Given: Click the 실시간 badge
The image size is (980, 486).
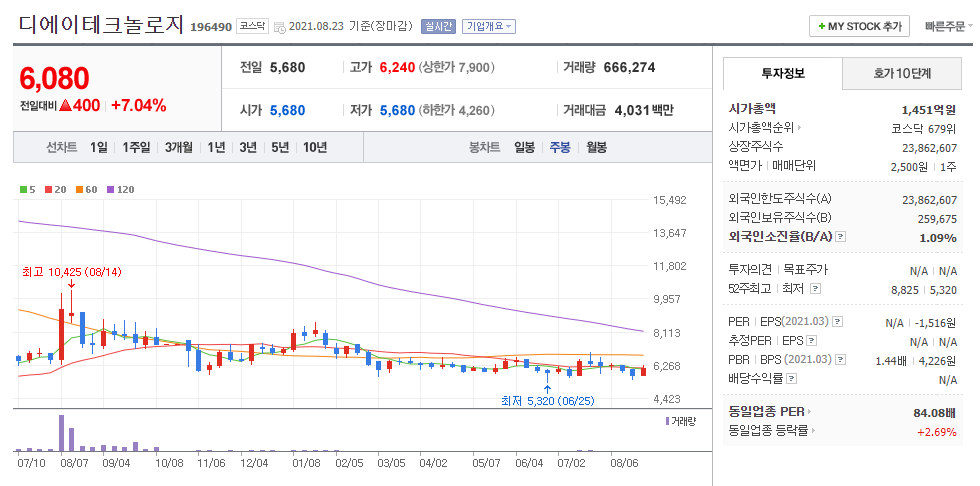Looking at the screenshot, I should pyautogui.click(x=438, y=26).
